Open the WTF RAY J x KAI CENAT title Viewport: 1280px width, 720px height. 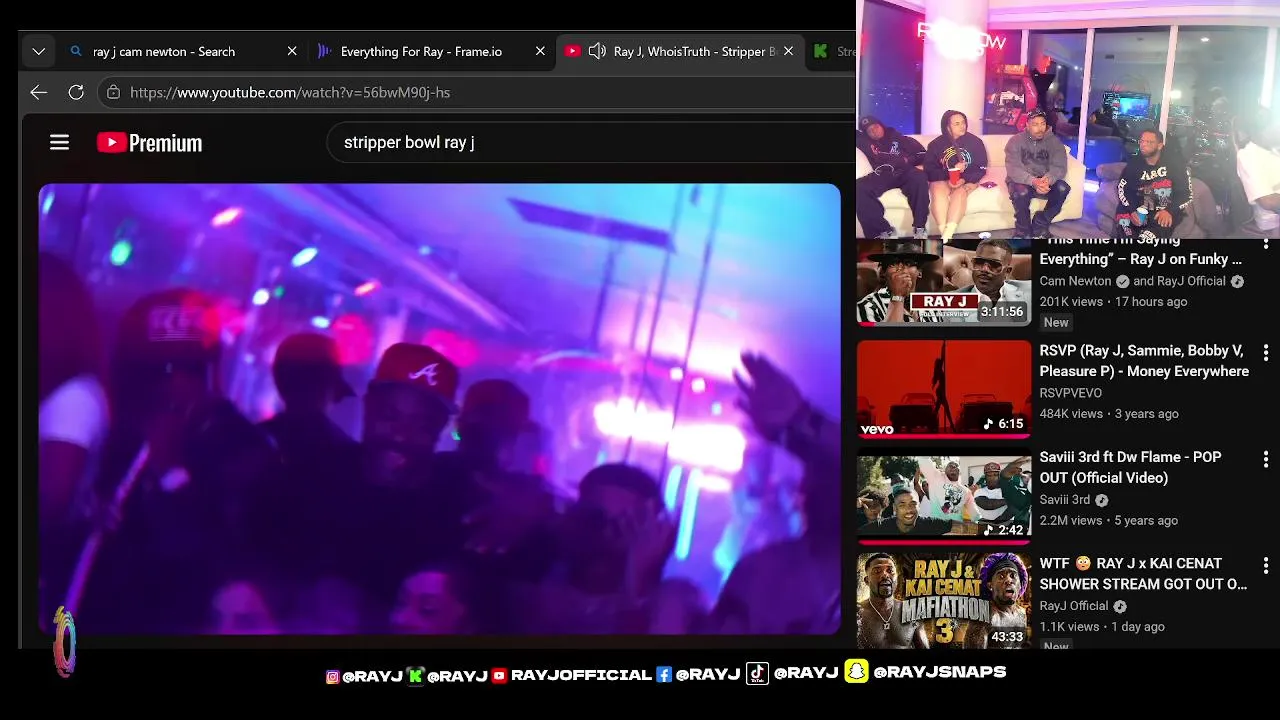click(1143, 574)
